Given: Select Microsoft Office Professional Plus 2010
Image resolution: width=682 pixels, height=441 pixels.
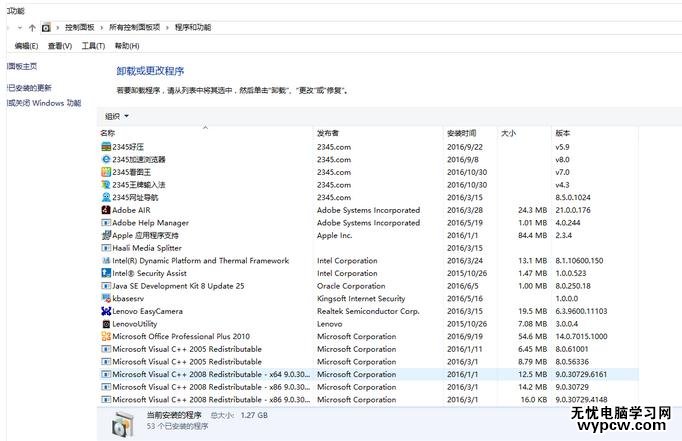Looking at the screenshot, I should click(x=181, y=336).
